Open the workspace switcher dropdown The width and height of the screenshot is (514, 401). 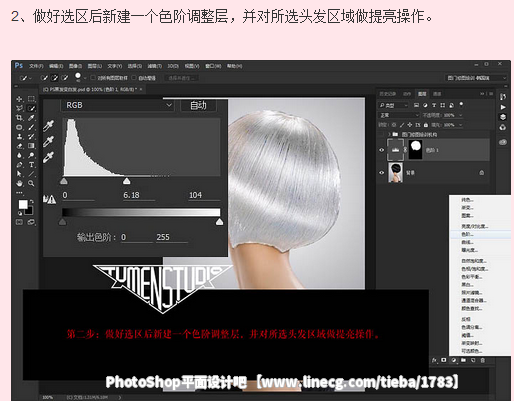(x=476, y=78)
